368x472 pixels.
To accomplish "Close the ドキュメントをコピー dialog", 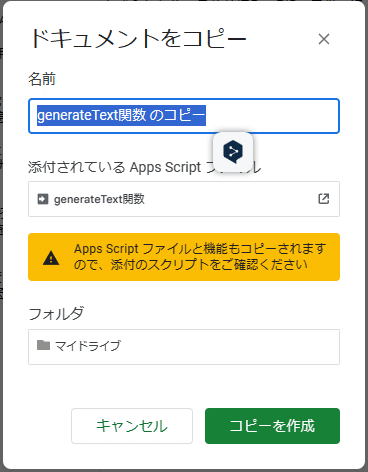I will coord(324,39).
